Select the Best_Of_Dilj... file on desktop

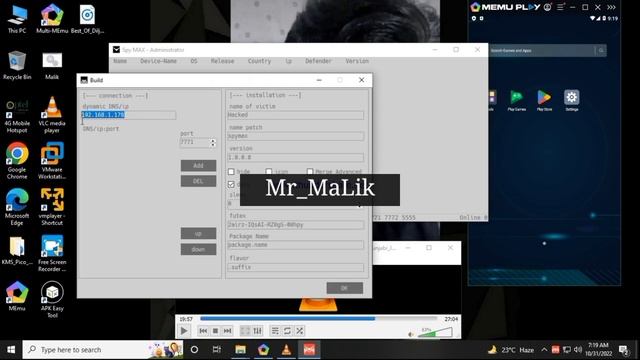[87, 19]
